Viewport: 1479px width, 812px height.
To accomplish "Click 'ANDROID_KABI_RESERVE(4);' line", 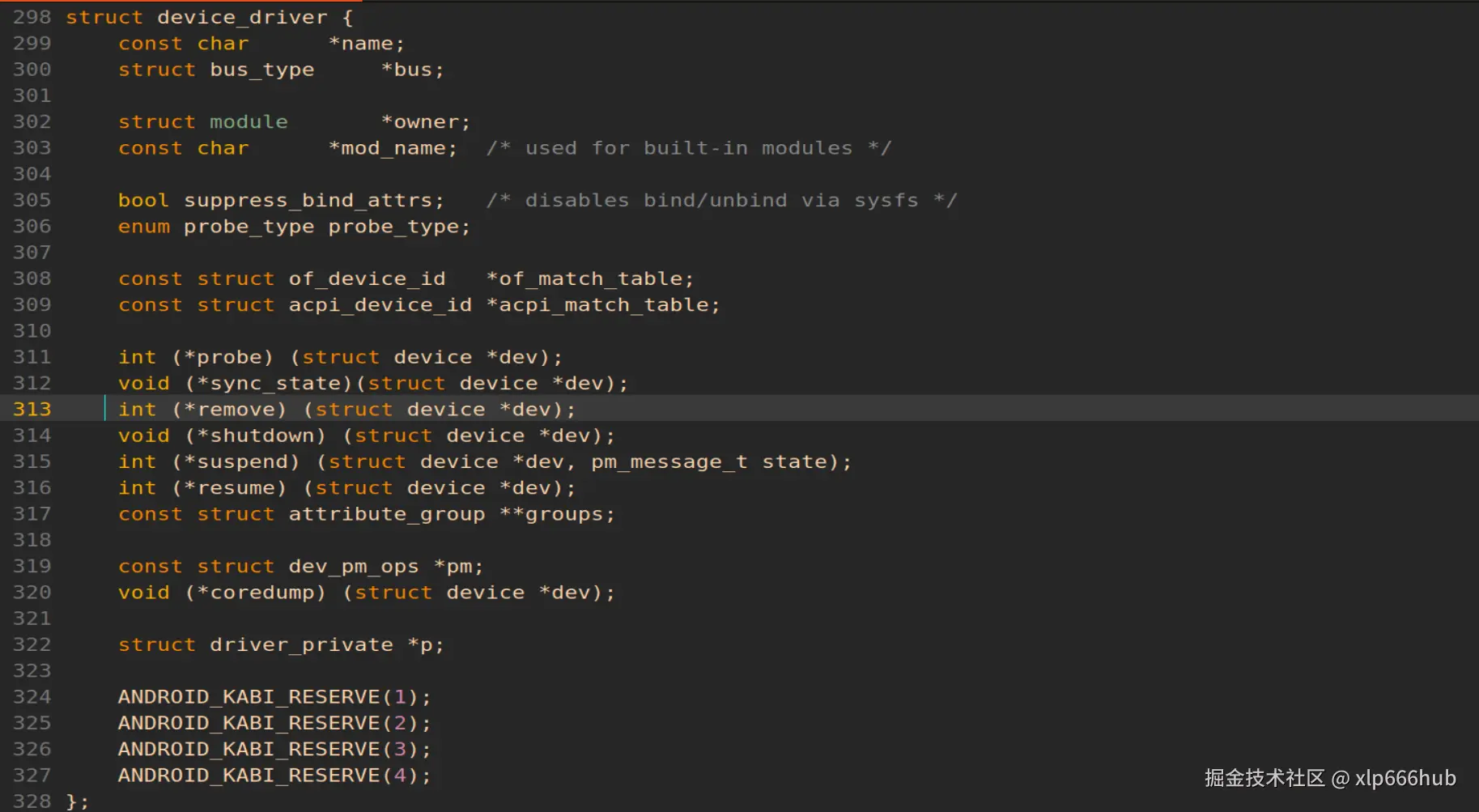I will coord(274,776).
